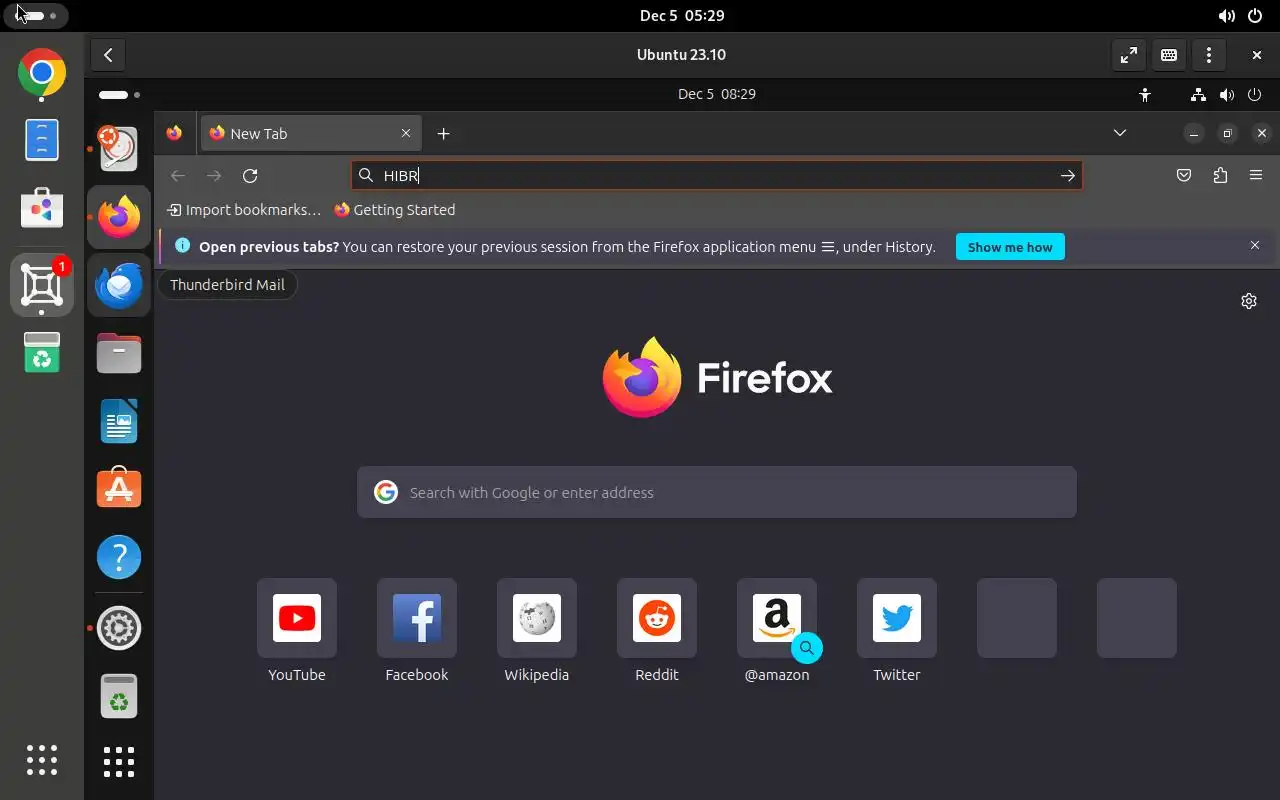Click the Search with Google field
The height and width of the screenshot is (800, 1280).
(x=717, y=492)
